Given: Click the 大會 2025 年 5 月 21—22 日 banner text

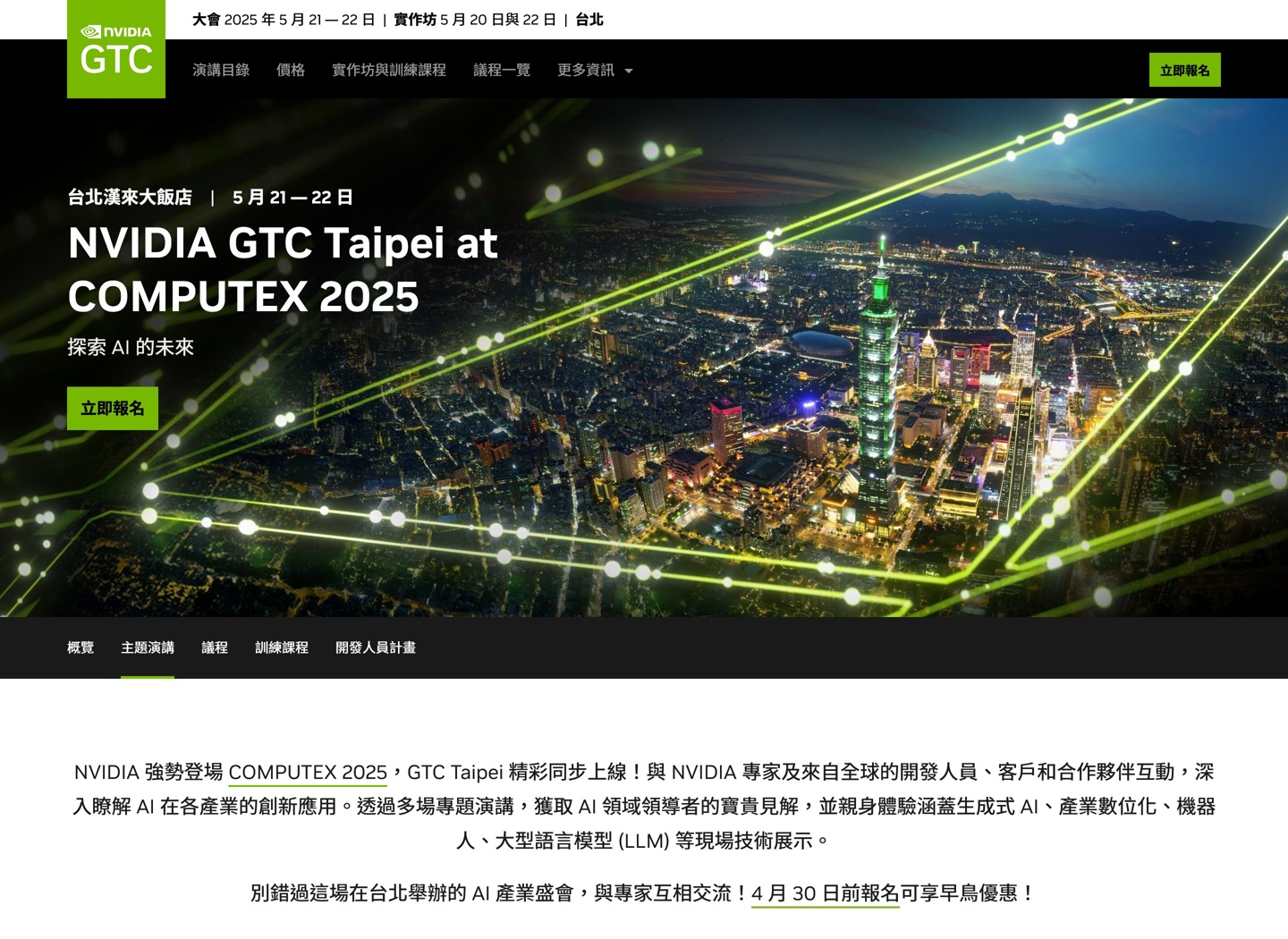Looking at the screenshot, I should (x=284, y=20).
